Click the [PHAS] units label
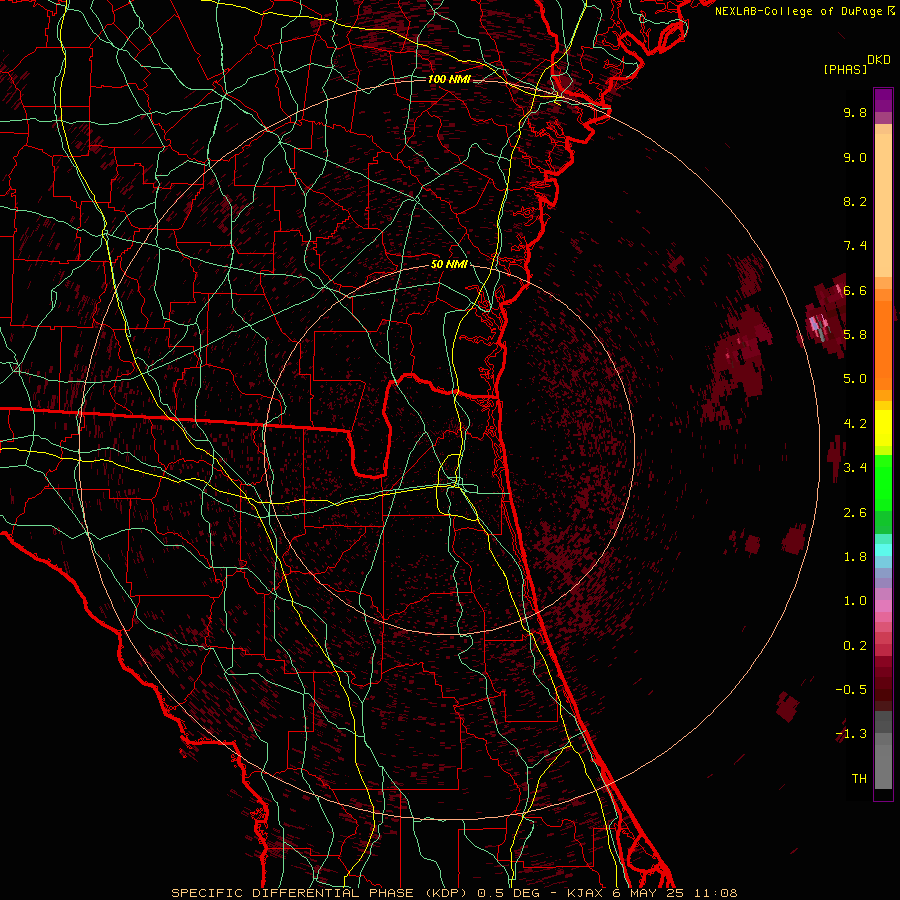The width and height of the screenshot is (900, 900). coord(845,70)
